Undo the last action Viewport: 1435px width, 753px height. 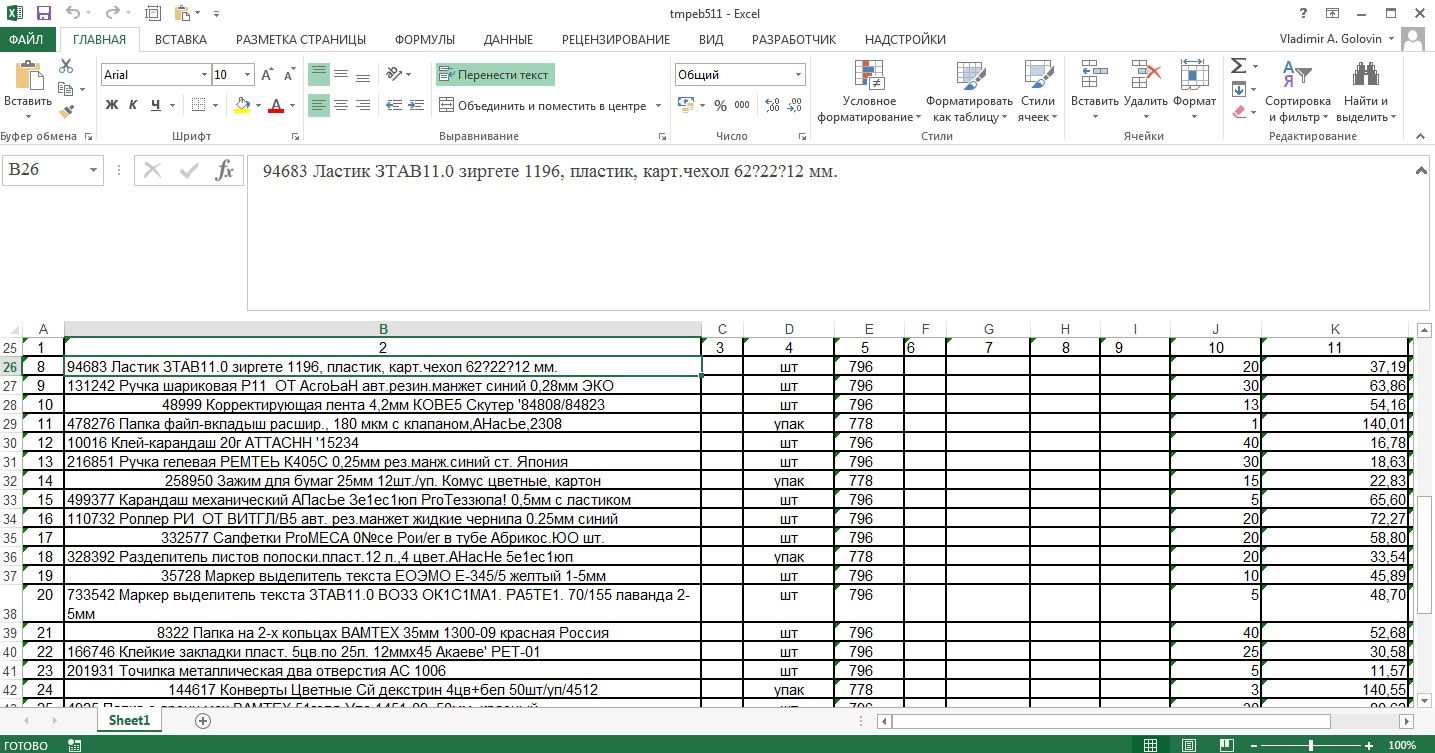[73, 14]
